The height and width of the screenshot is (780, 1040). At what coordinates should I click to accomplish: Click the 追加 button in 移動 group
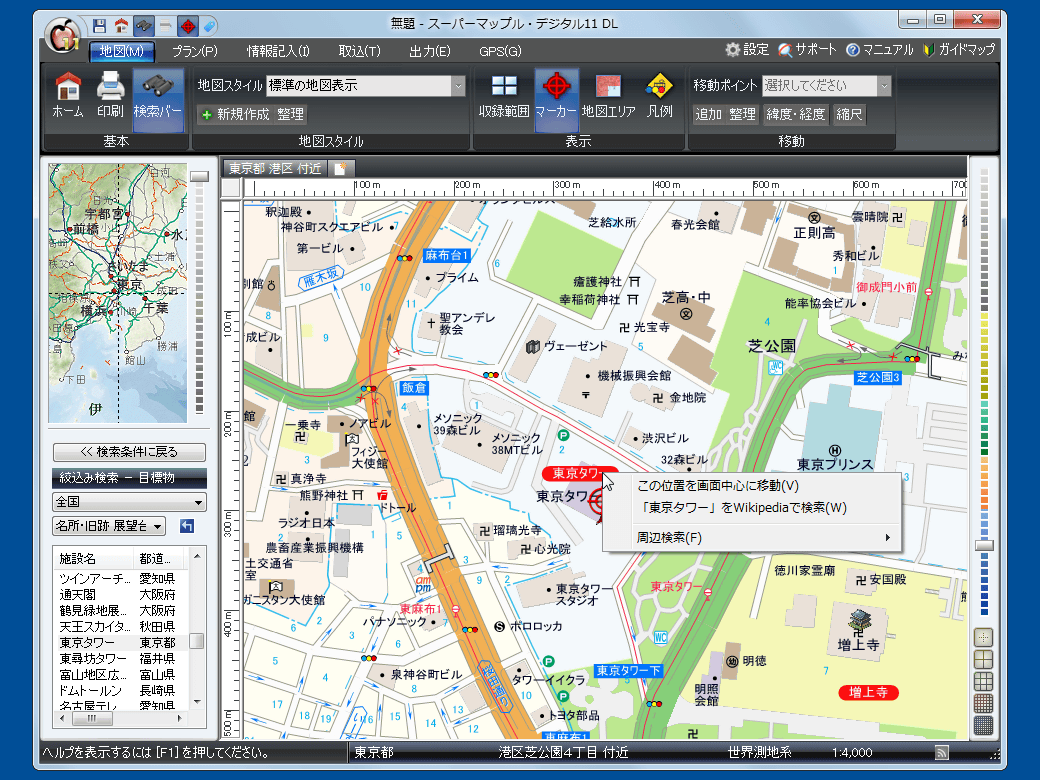(708, 114)
